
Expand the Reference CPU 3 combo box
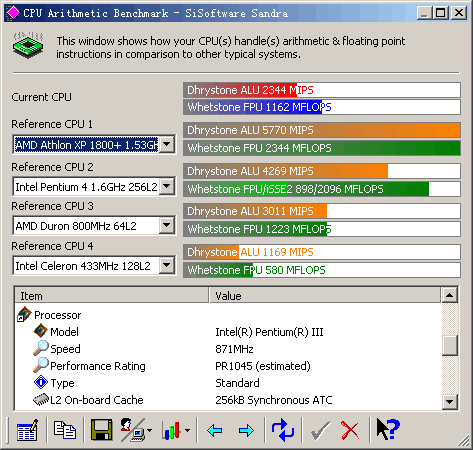click(x=167, y=226)
